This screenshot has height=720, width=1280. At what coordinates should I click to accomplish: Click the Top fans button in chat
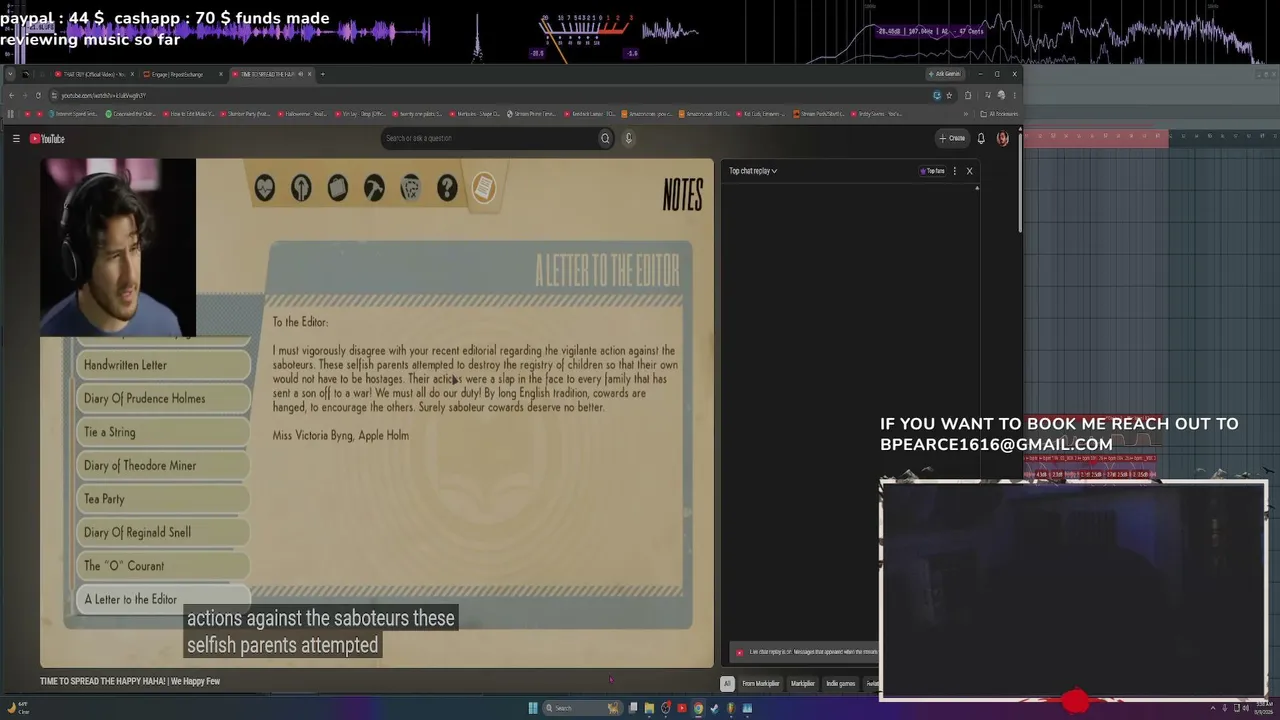click(933, 171)
